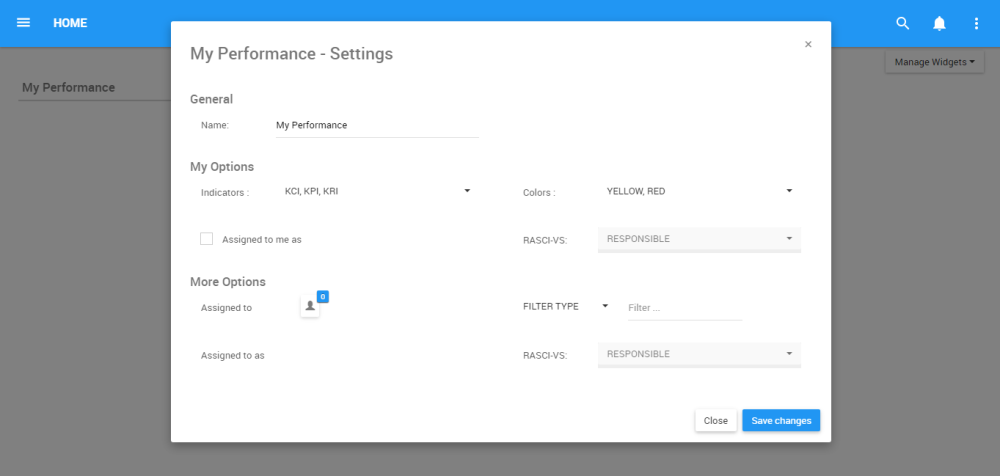1000x476 pixels.
Task: Click the blue badge on person icon
Action: tap(323, 296)
